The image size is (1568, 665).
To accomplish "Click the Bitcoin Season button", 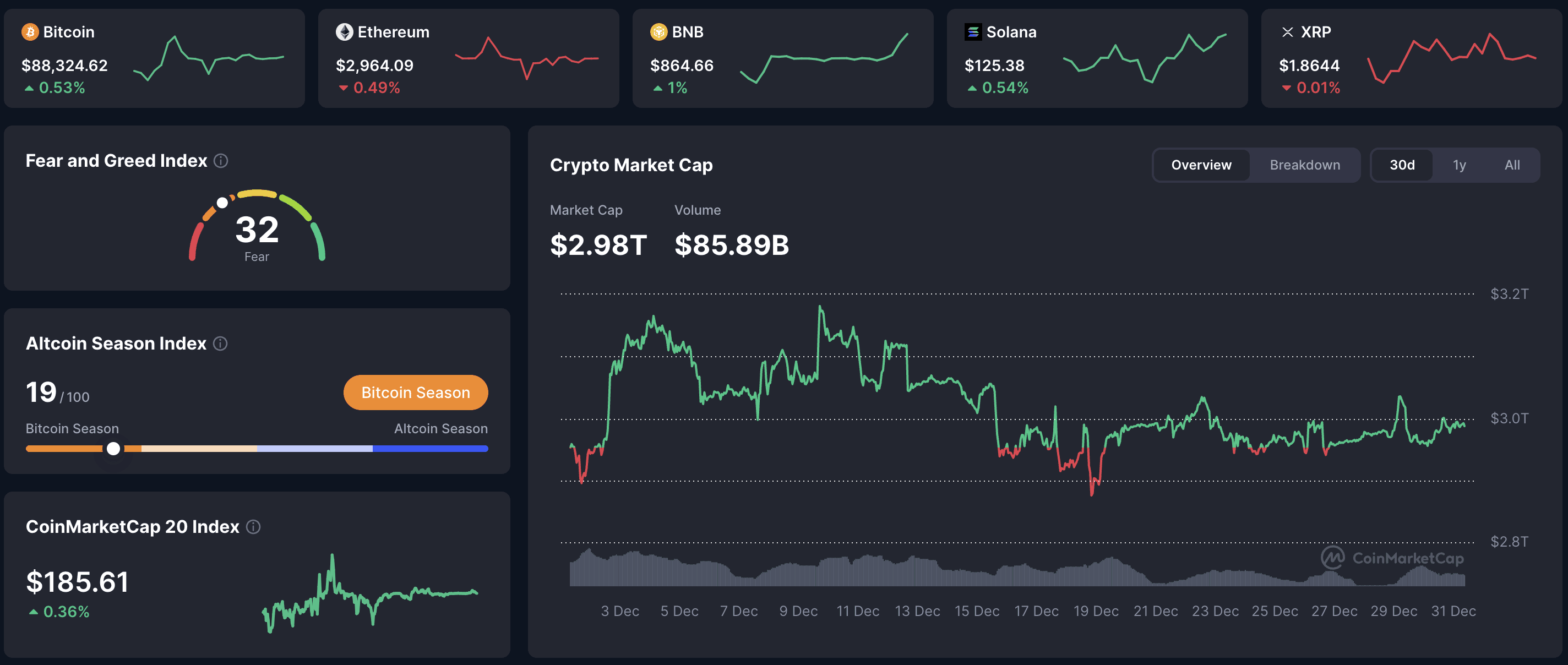I will tap(416, 393).
